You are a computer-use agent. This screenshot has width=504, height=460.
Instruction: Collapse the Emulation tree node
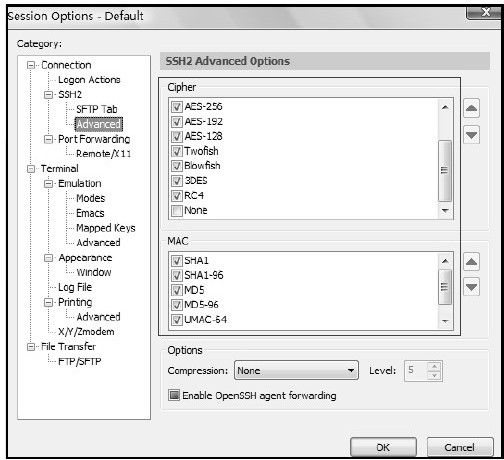point(48,184)
